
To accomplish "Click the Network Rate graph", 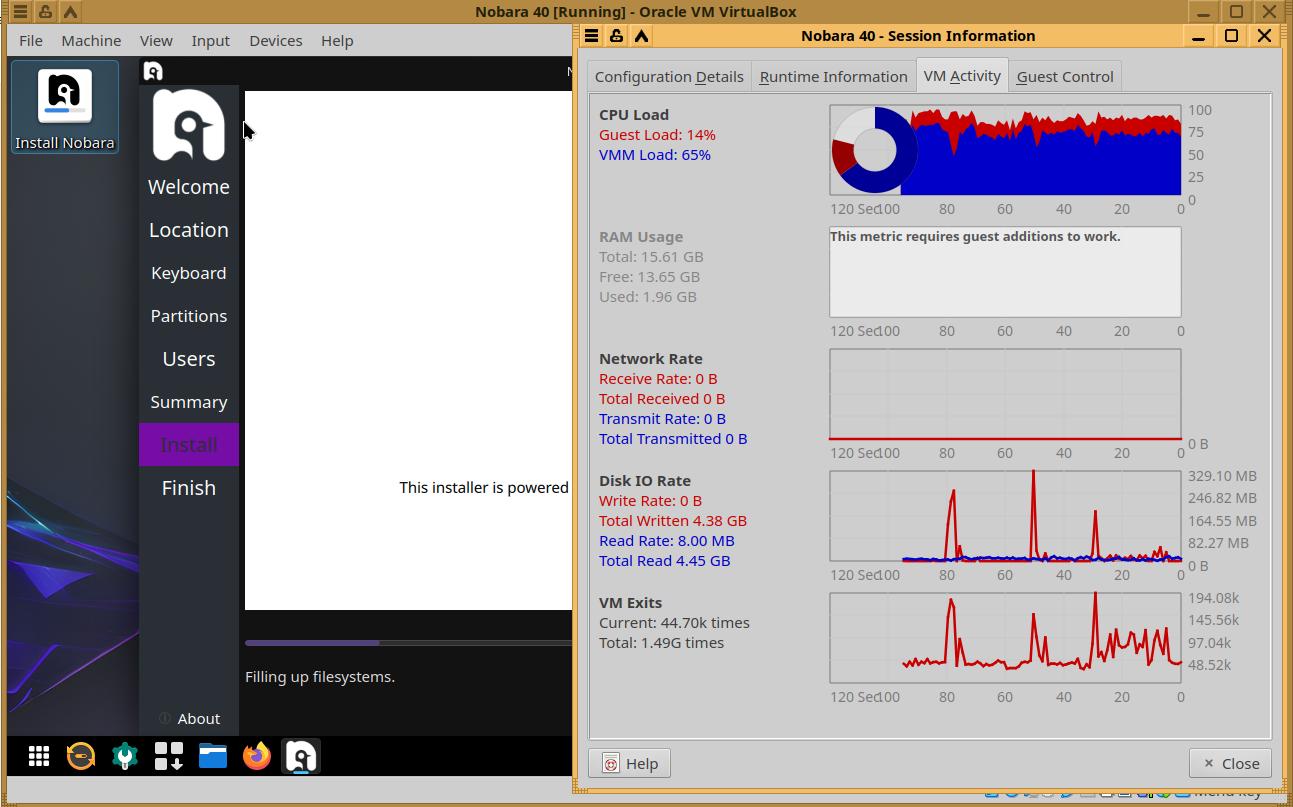I will (1005, 394).
